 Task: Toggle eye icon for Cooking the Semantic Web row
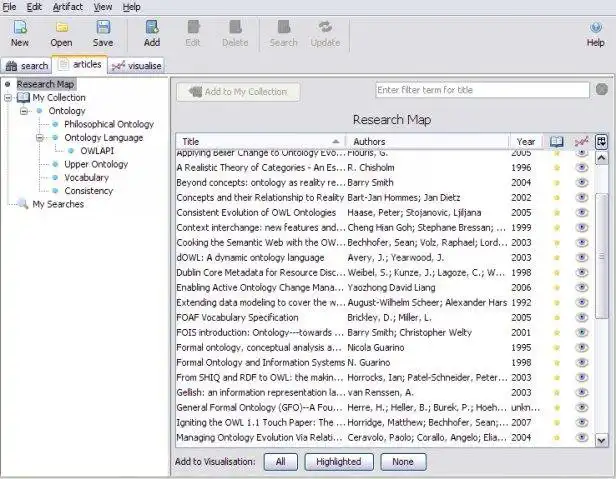[x=582, y=242]
